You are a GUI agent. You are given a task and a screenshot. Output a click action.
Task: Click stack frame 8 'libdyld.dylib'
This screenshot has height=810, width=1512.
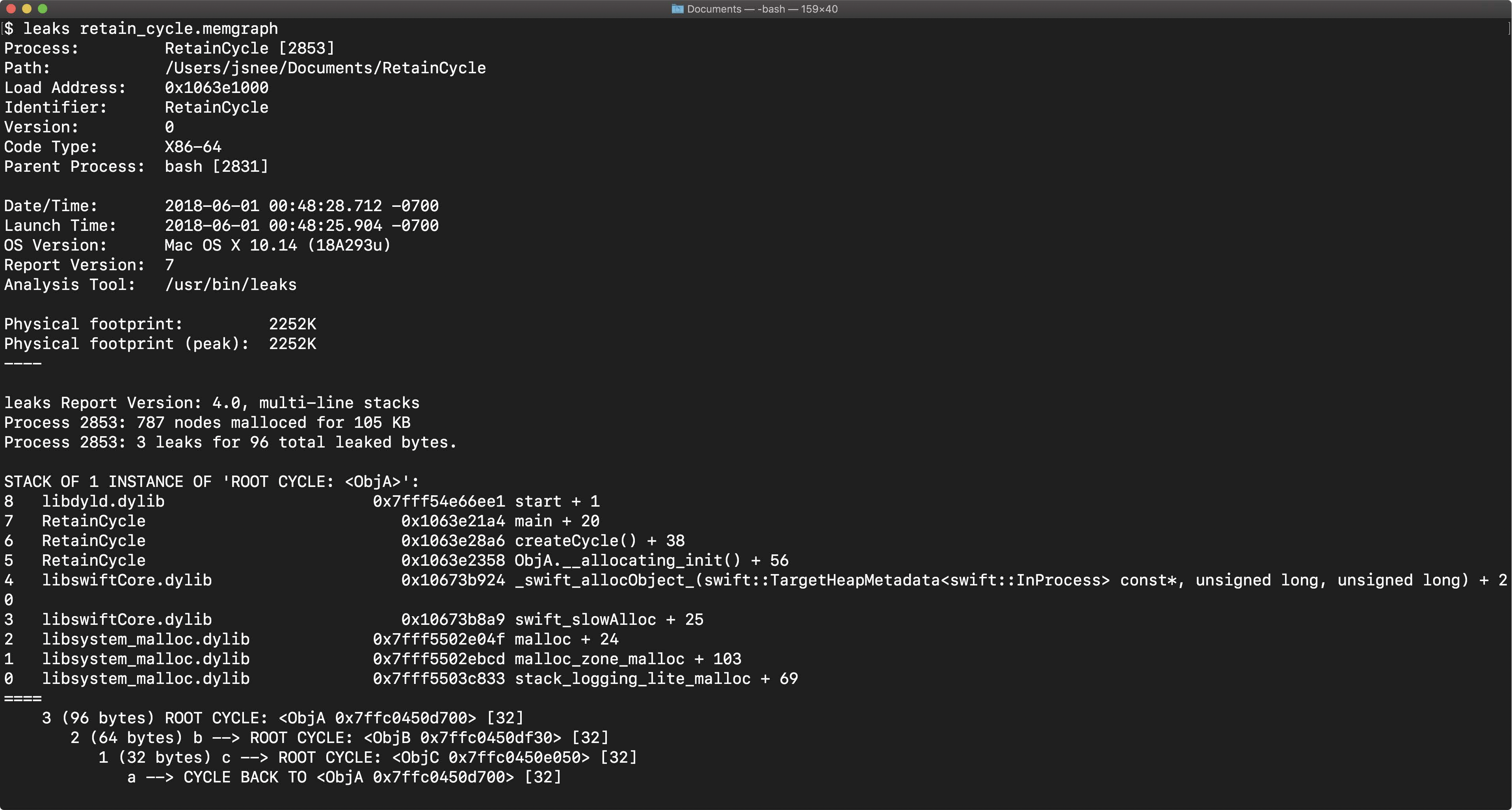click(x=103, y=501)
